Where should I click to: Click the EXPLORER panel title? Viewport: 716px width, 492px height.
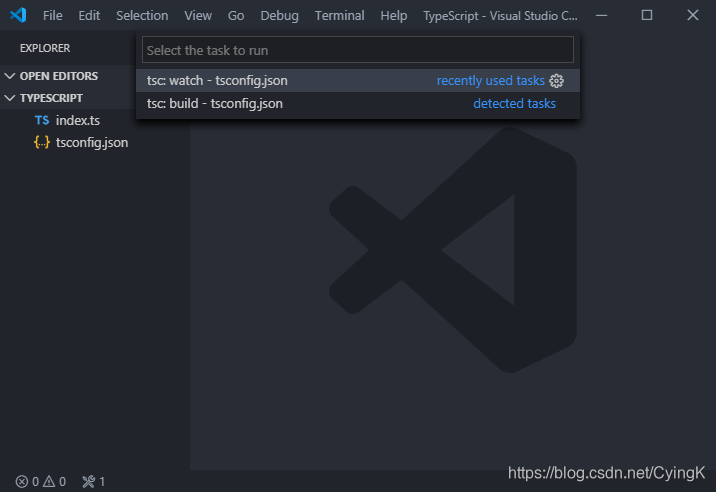pos(45,48)
